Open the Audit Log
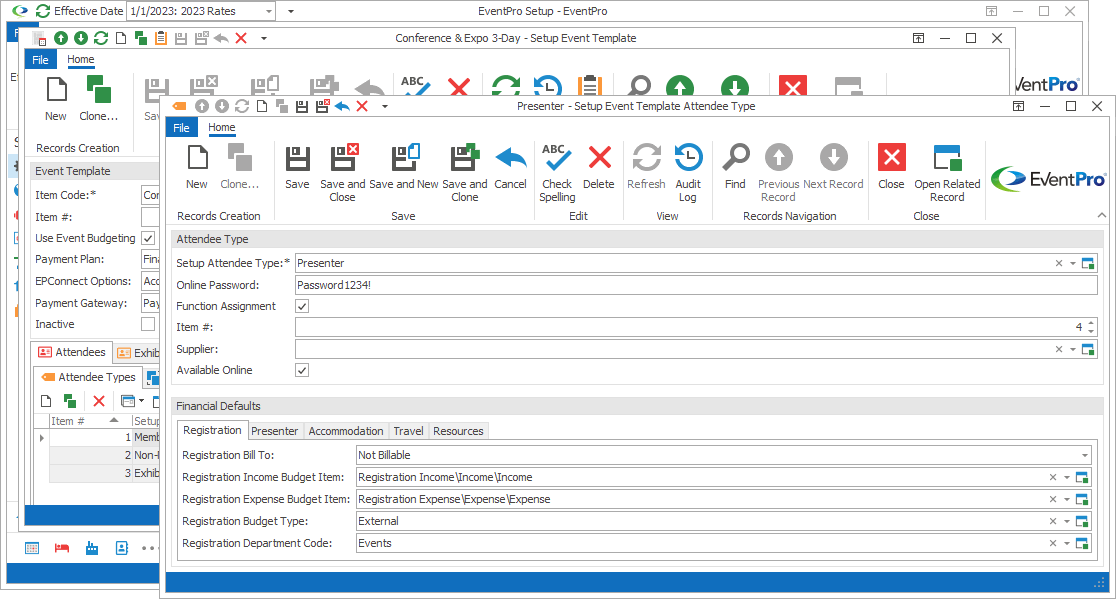 tap(688, 173)
